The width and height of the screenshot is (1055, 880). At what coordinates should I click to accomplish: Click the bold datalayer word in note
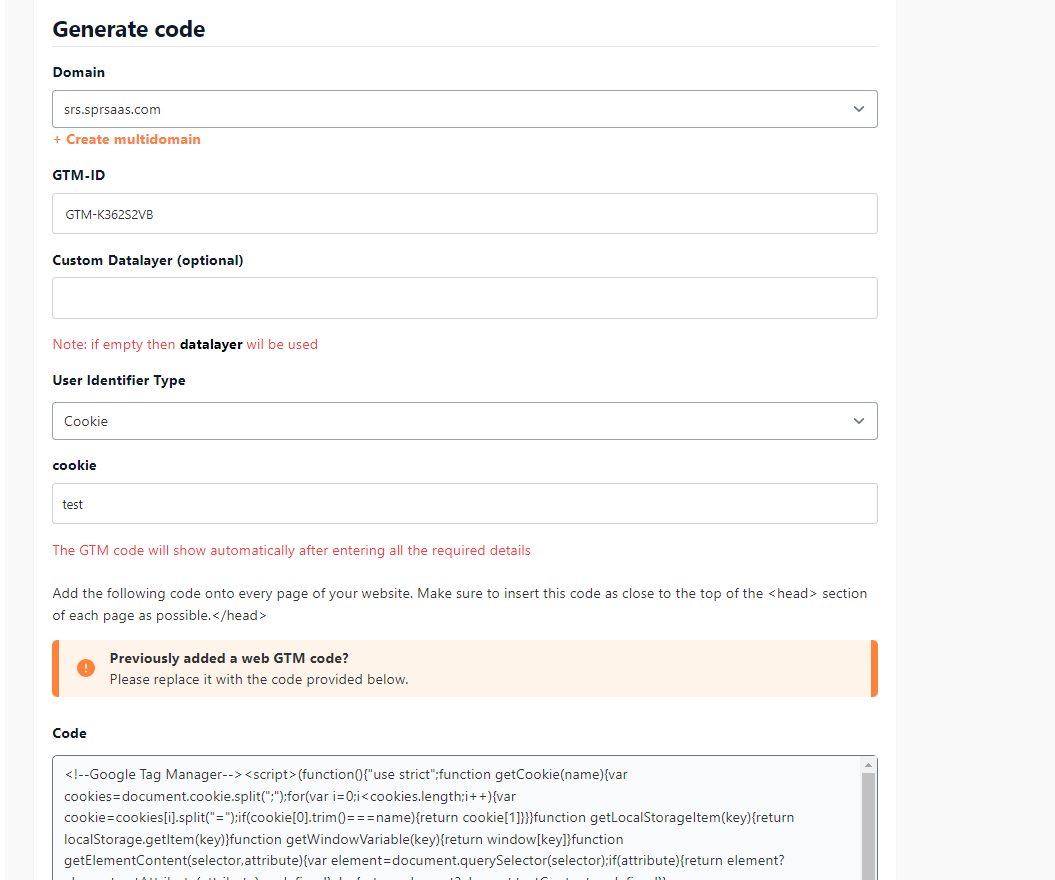pyautogui.click(x=211, y=344)
